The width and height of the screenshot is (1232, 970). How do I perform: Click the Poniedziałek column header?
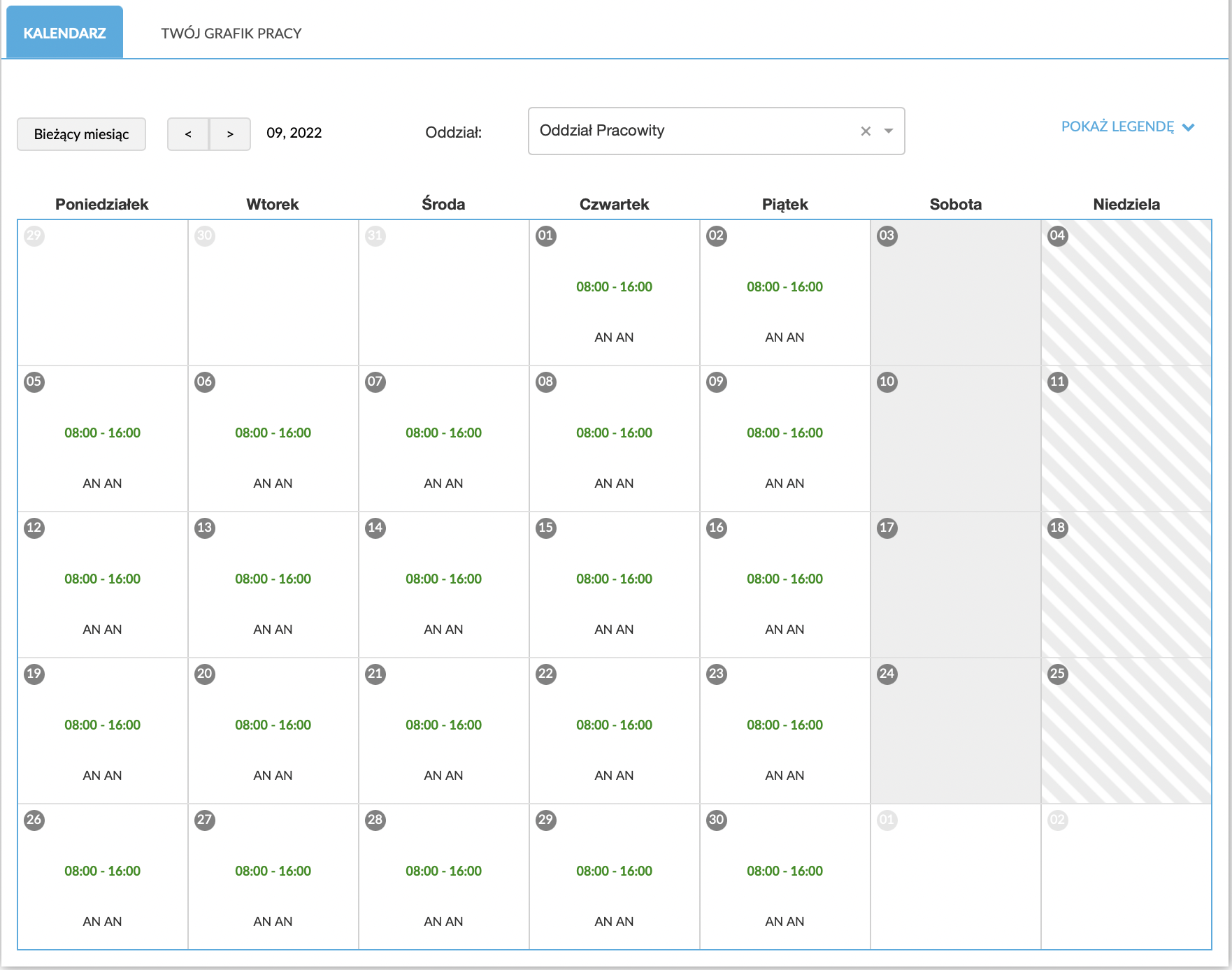pos(102,204)
